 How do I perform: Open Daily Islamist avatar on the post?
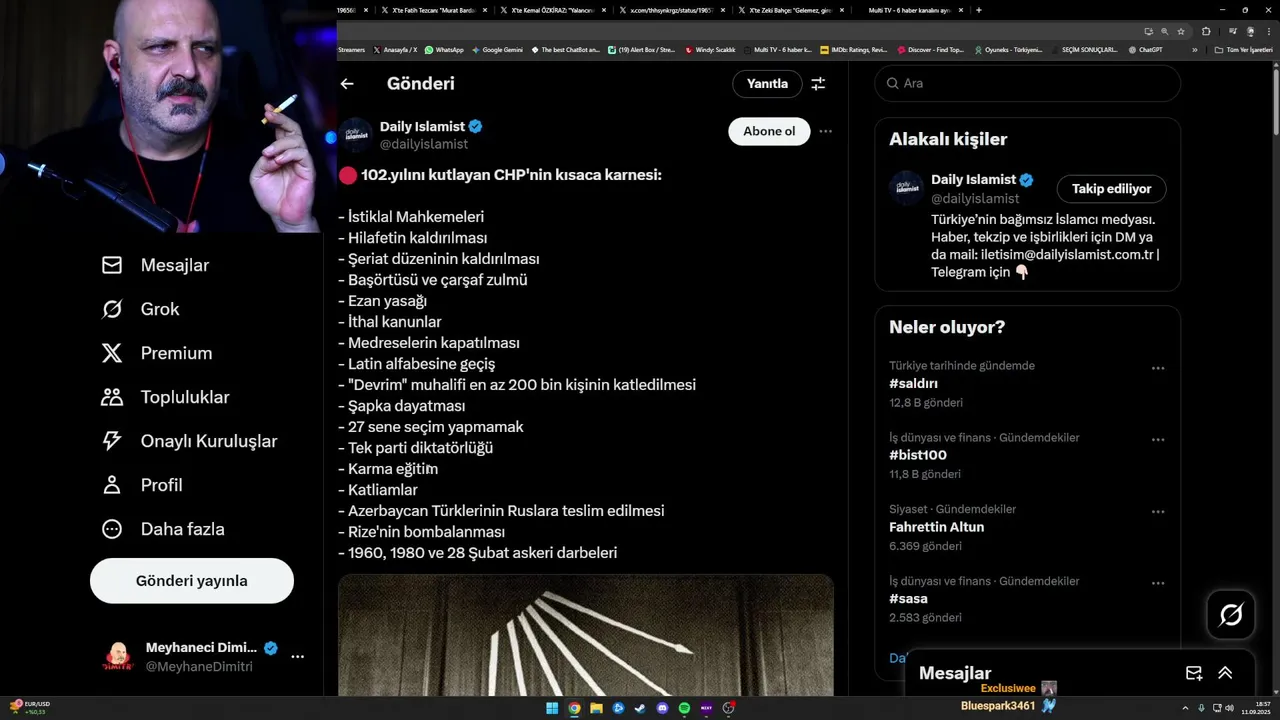point(356,135)
